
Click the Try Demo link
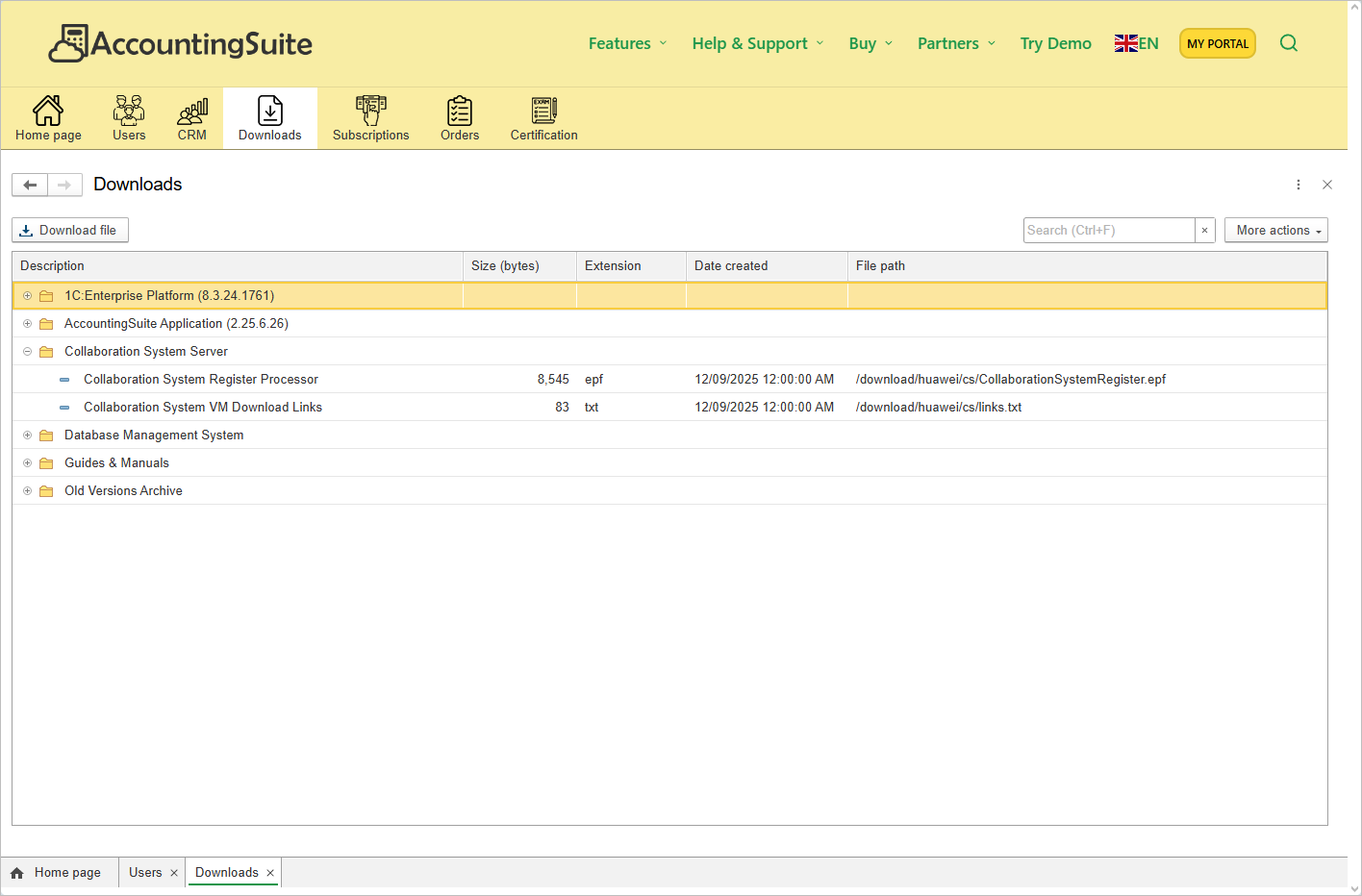(x=1055, y=43)
